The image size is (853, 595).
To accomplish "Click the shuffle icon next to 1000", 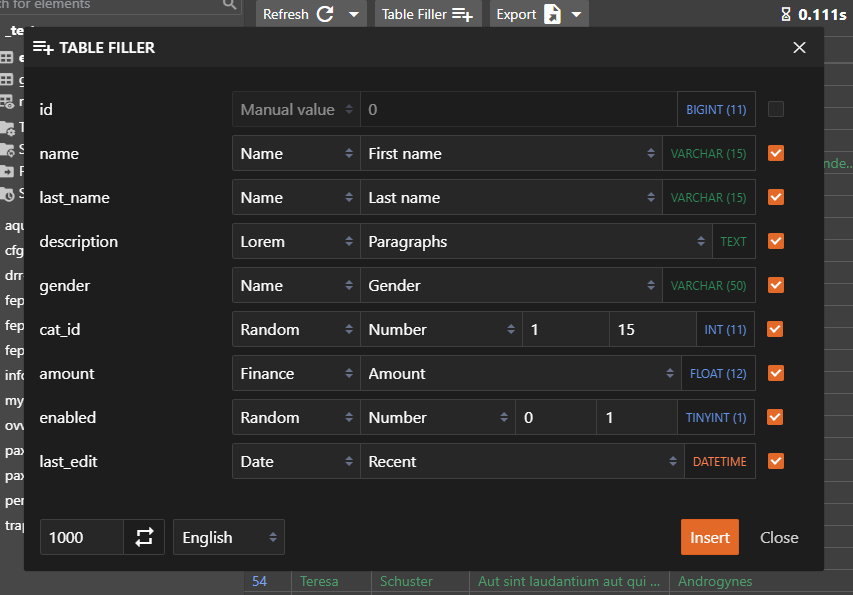I will pos(145,537).
